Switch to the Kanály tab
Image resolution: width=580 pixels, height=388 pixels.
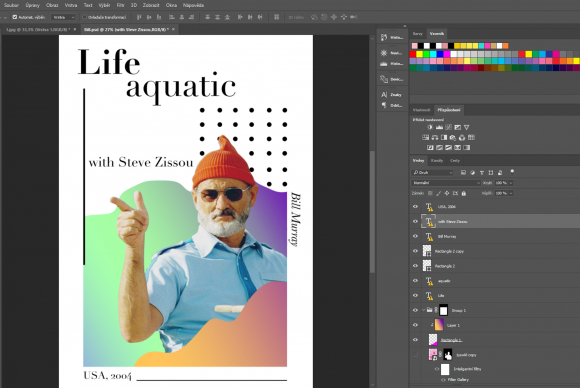[x=437, y=161]
